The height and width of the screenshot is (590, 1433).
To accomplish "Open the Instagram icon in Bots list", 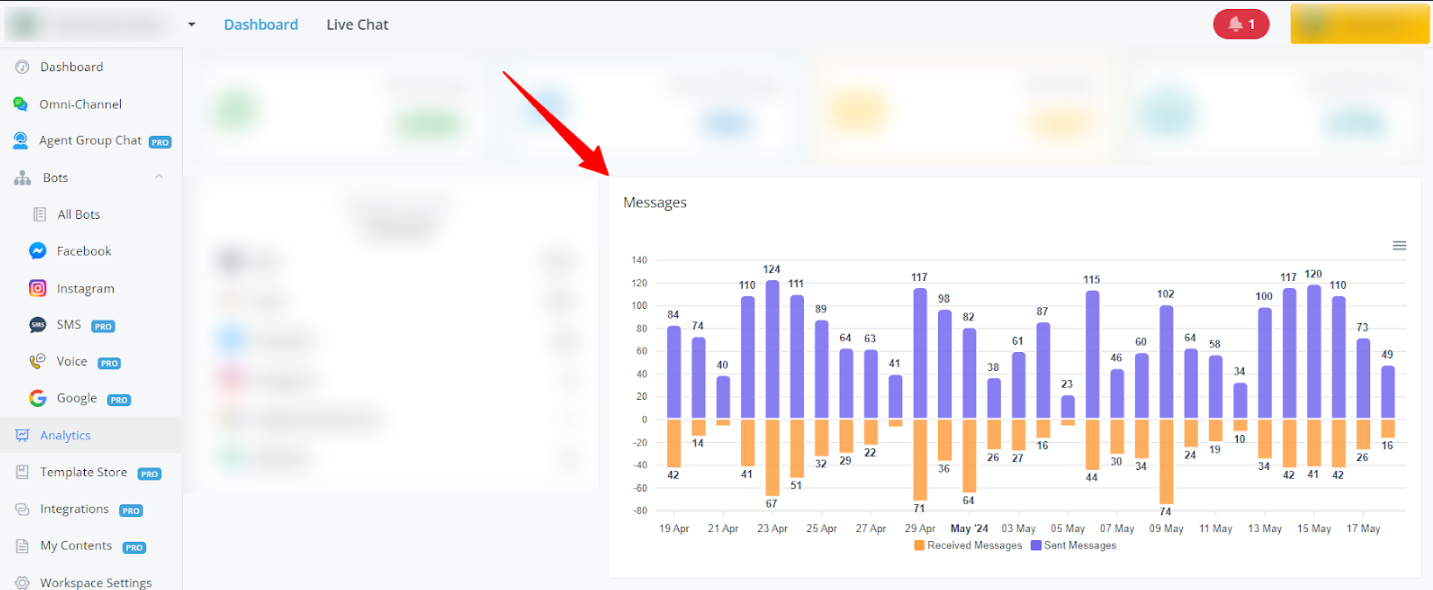I will 38,288.
